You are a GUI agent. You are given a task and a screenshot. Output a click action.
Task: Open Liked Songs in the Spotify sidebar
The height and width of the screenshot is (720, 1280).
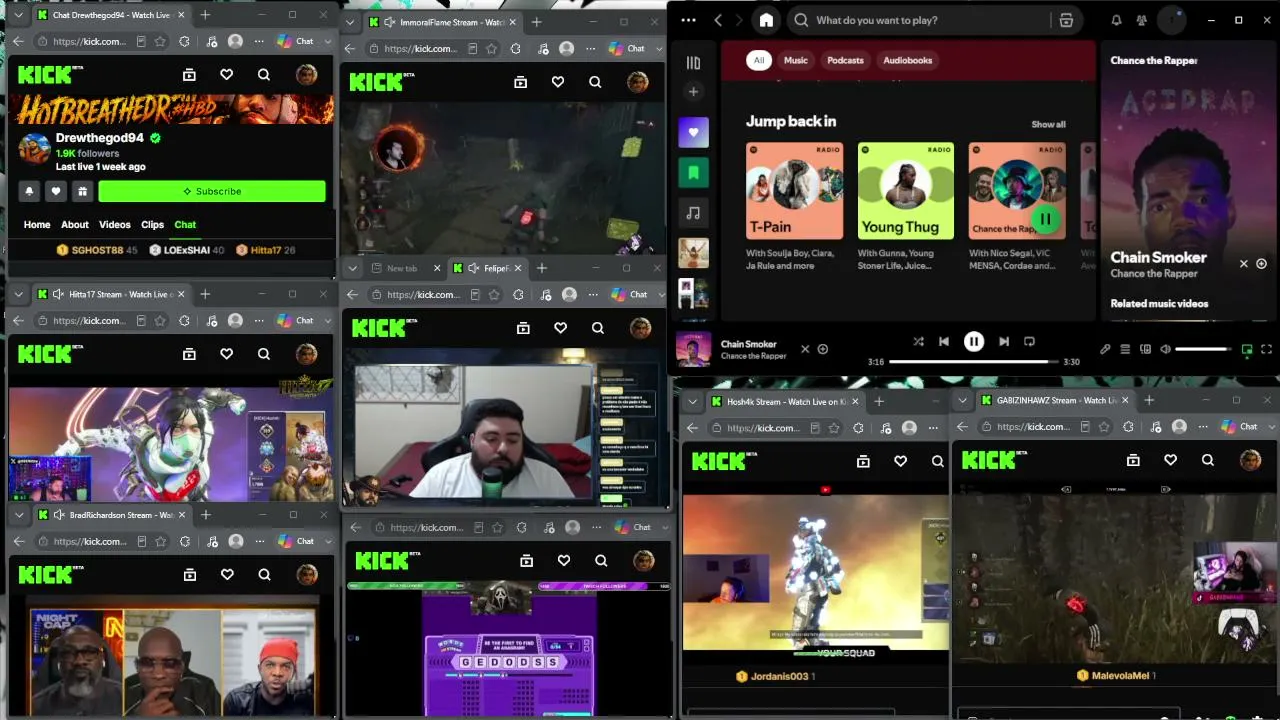pos(693,132)
